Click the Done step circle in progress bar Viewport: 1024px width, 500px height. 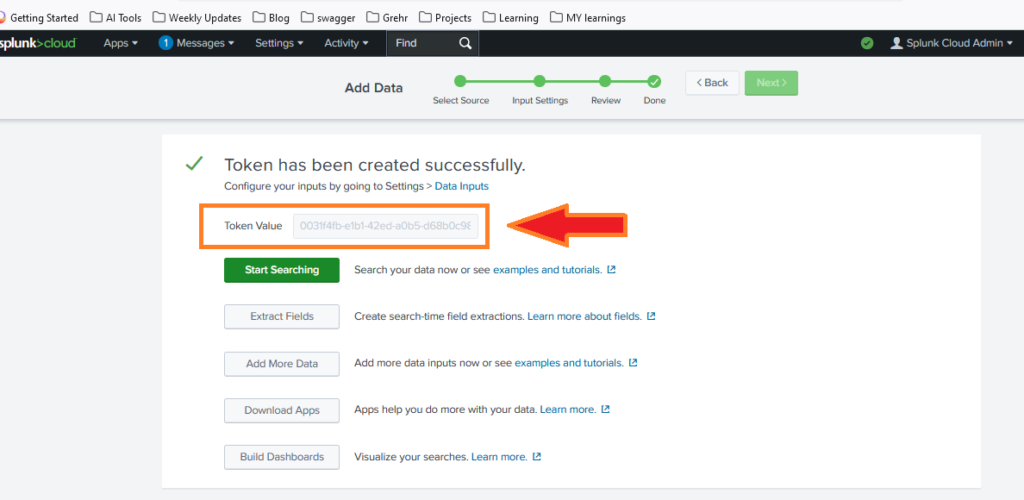coord(654,82)
